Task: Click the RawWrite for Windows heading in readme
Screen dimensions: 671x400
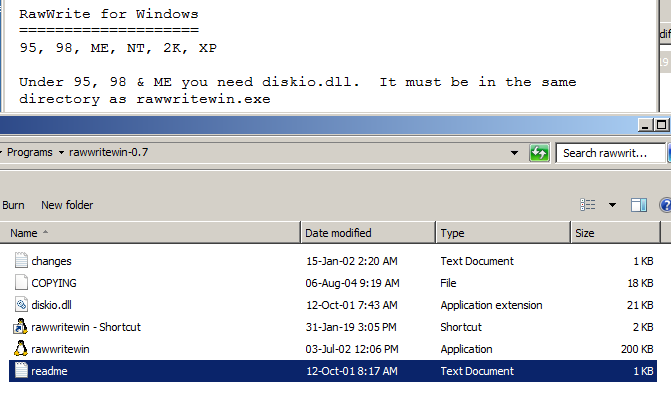Action: tap(109, 14)
